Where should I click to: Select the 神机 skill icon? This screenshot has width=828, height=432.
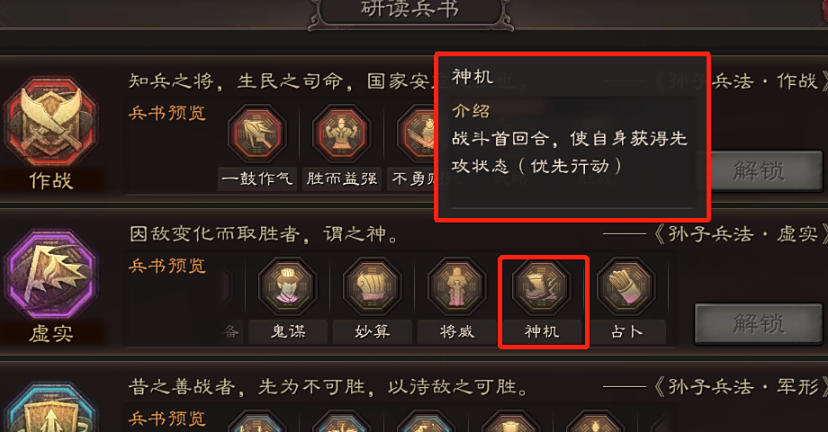541,287
